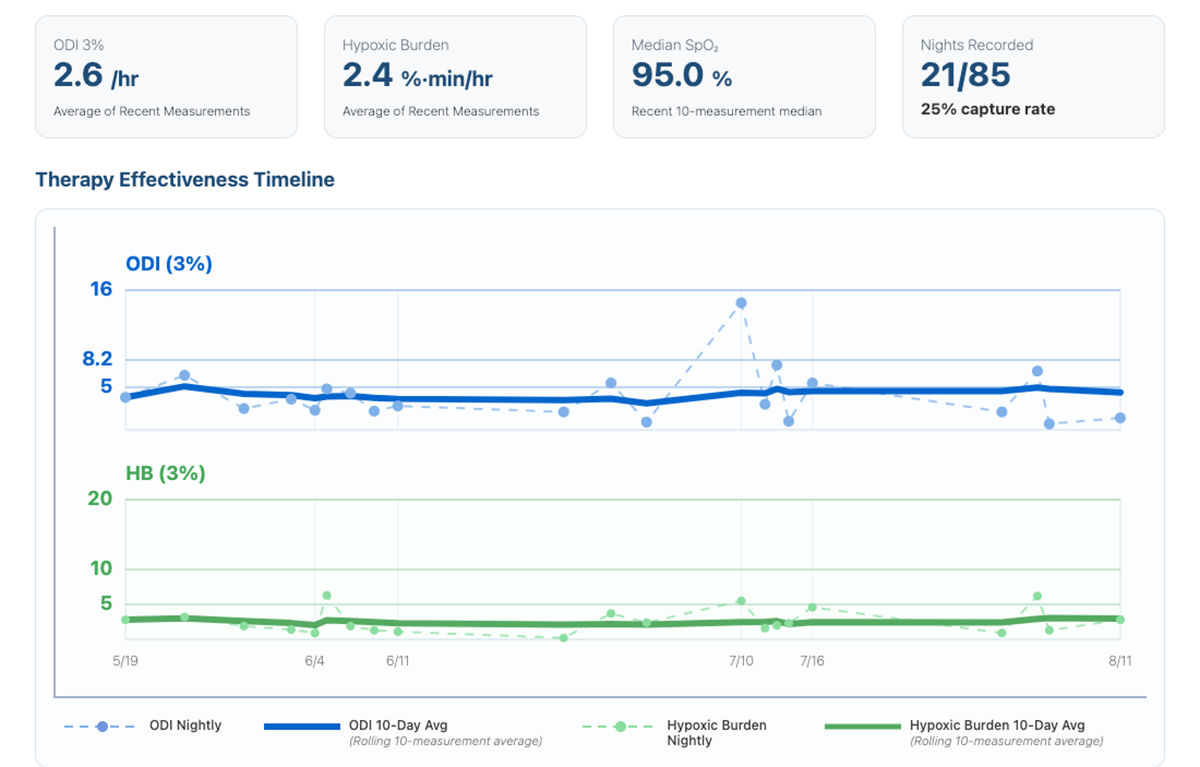Toggle the ODI Nightly legend entry

click(x=143, y=726)
